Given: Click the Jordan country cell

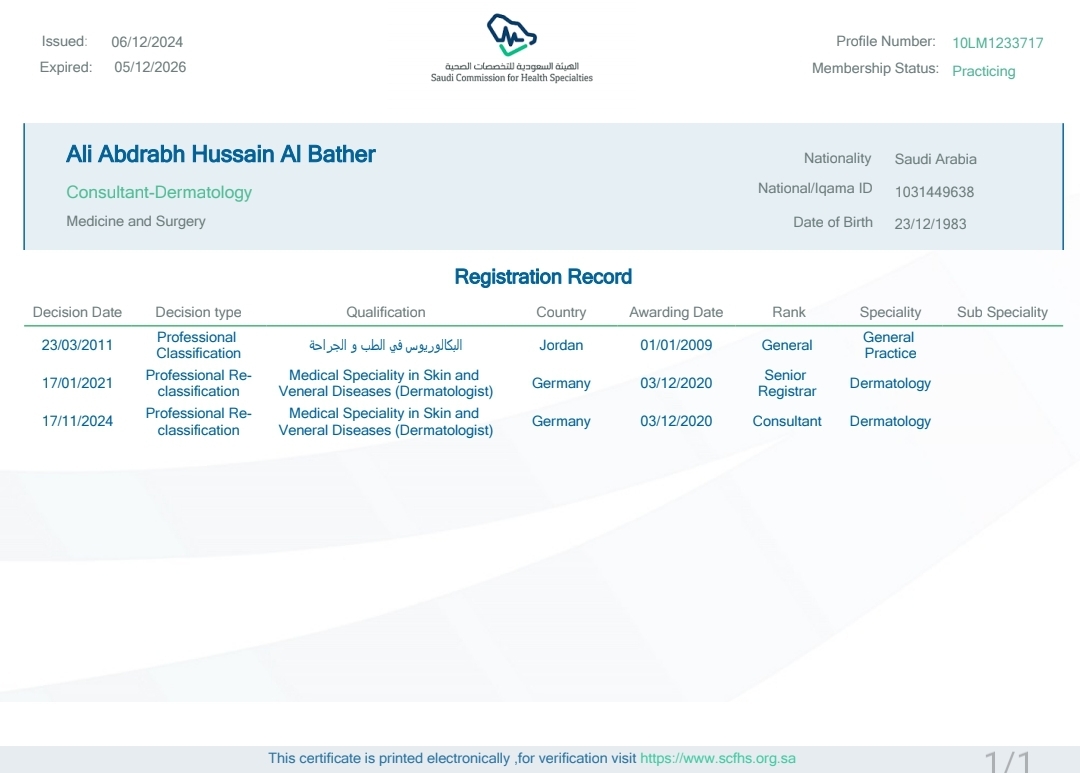Looking at the screenshot, I should [561, 345].
